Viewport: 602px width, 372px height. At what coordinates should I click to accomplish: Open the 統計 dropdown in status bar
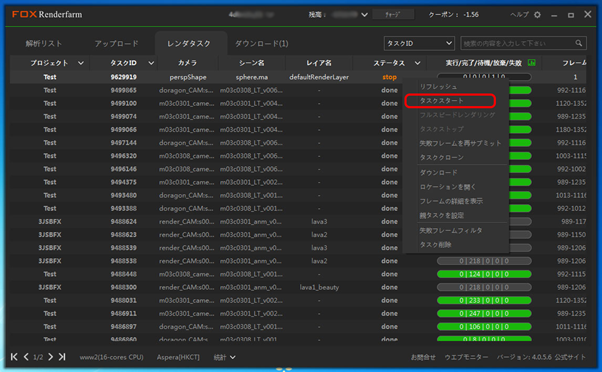click(x=225, y=357)
